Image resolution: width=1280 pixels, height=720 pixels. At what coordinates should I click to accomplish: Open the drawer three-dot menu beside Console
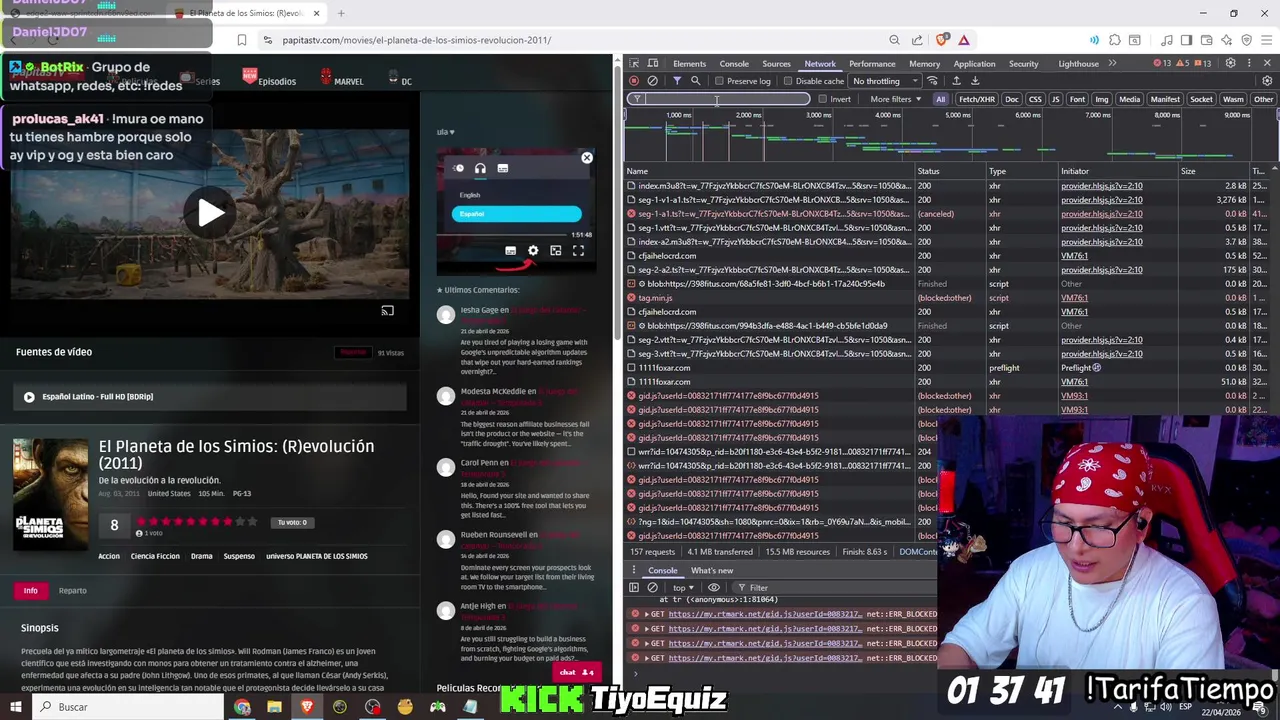tap(633, 570)
